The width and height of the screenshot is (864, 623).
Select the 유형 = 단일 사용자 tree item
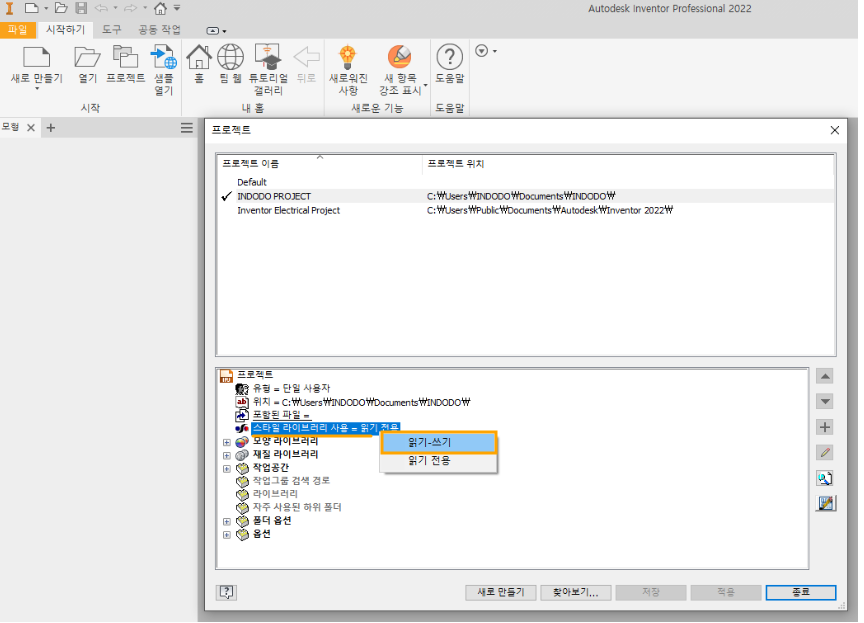(291, 388)
